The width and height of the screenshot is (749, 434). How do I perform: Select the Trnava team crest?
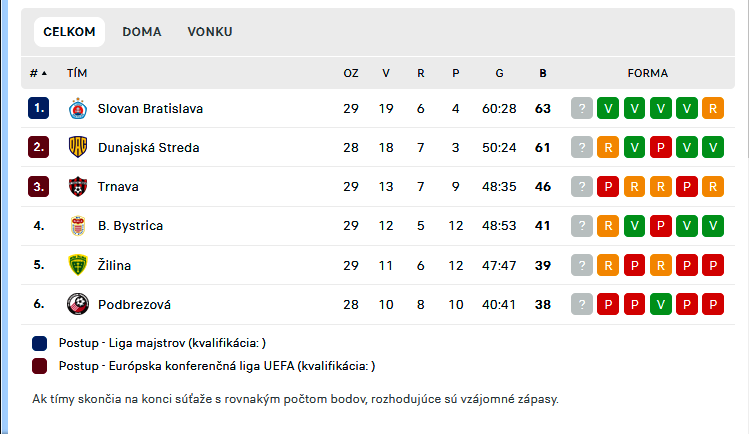click(x=77, y=186)
